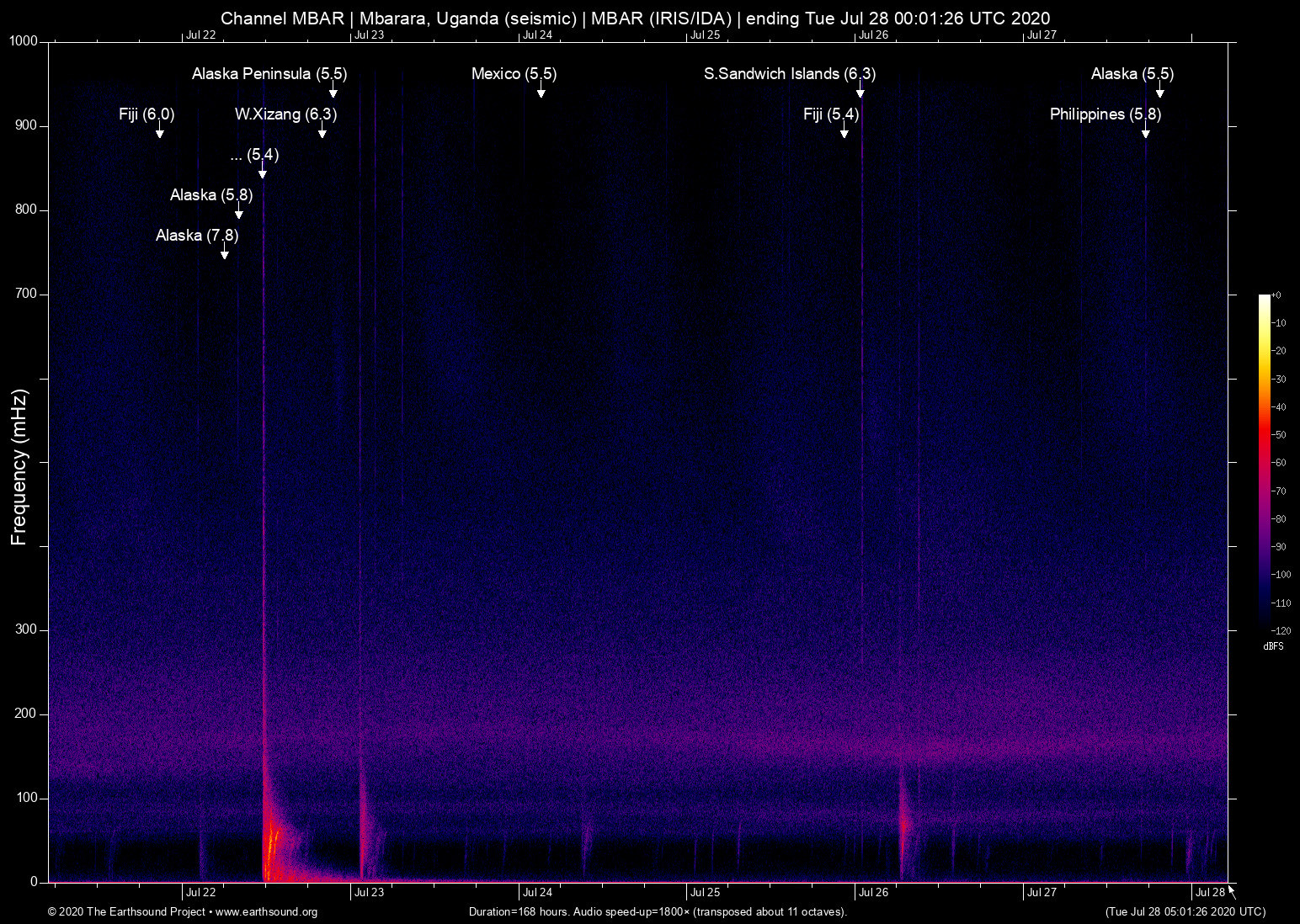Click the Alaska (5.5) label at top right
The image size is (1300, 924).
pos(1132,74)
